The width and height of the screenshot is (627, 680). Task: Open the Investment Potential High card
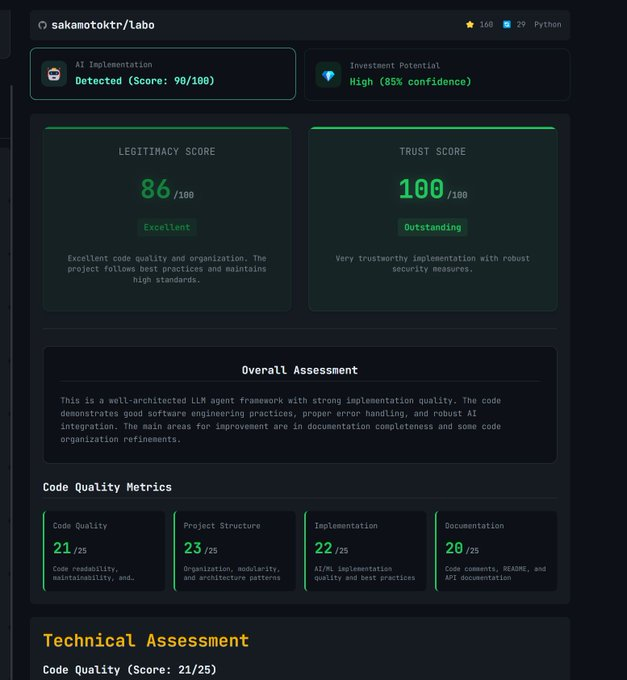[437, 75]
